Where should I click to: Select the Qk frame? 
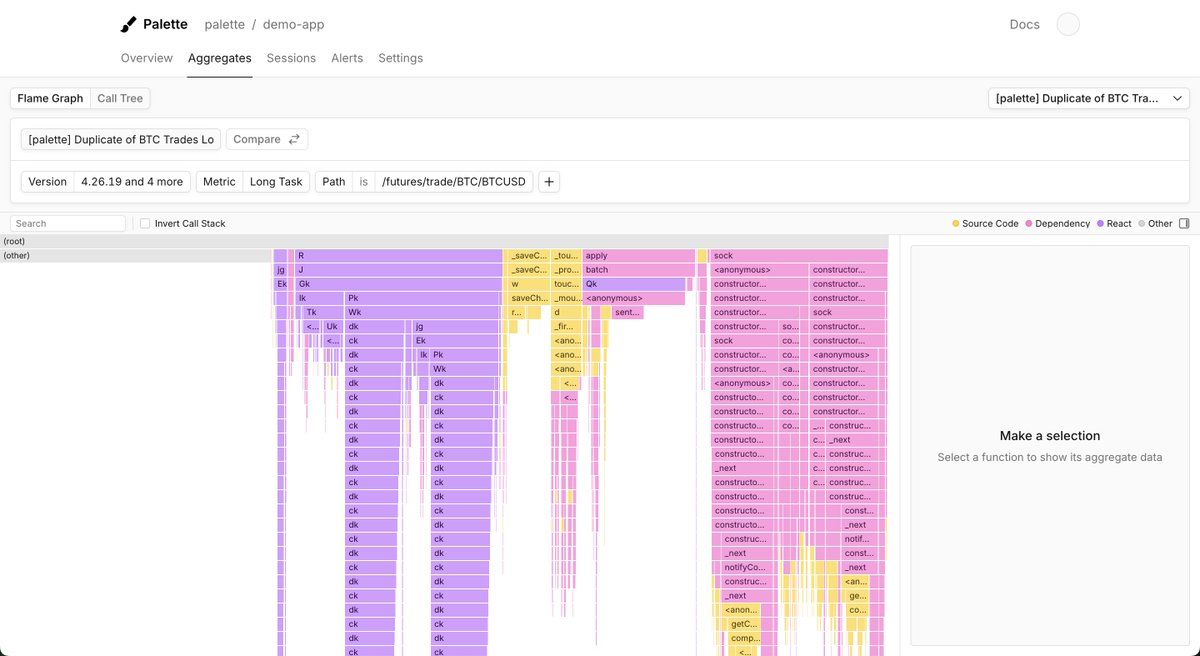coord(634,284)
